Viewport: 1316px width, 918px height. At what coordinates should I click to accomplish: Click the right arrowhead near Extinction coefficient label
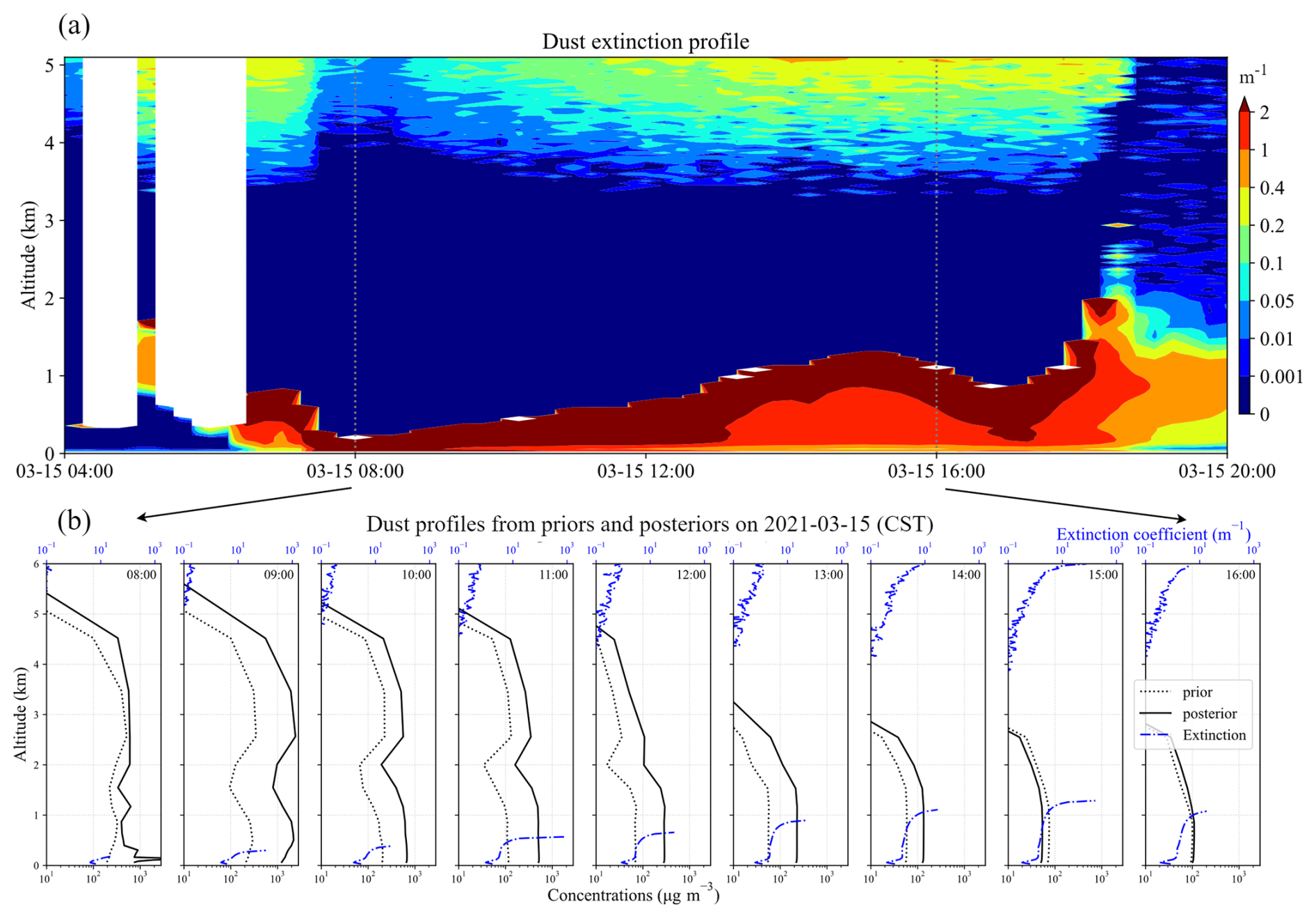tap(1181, 519)
